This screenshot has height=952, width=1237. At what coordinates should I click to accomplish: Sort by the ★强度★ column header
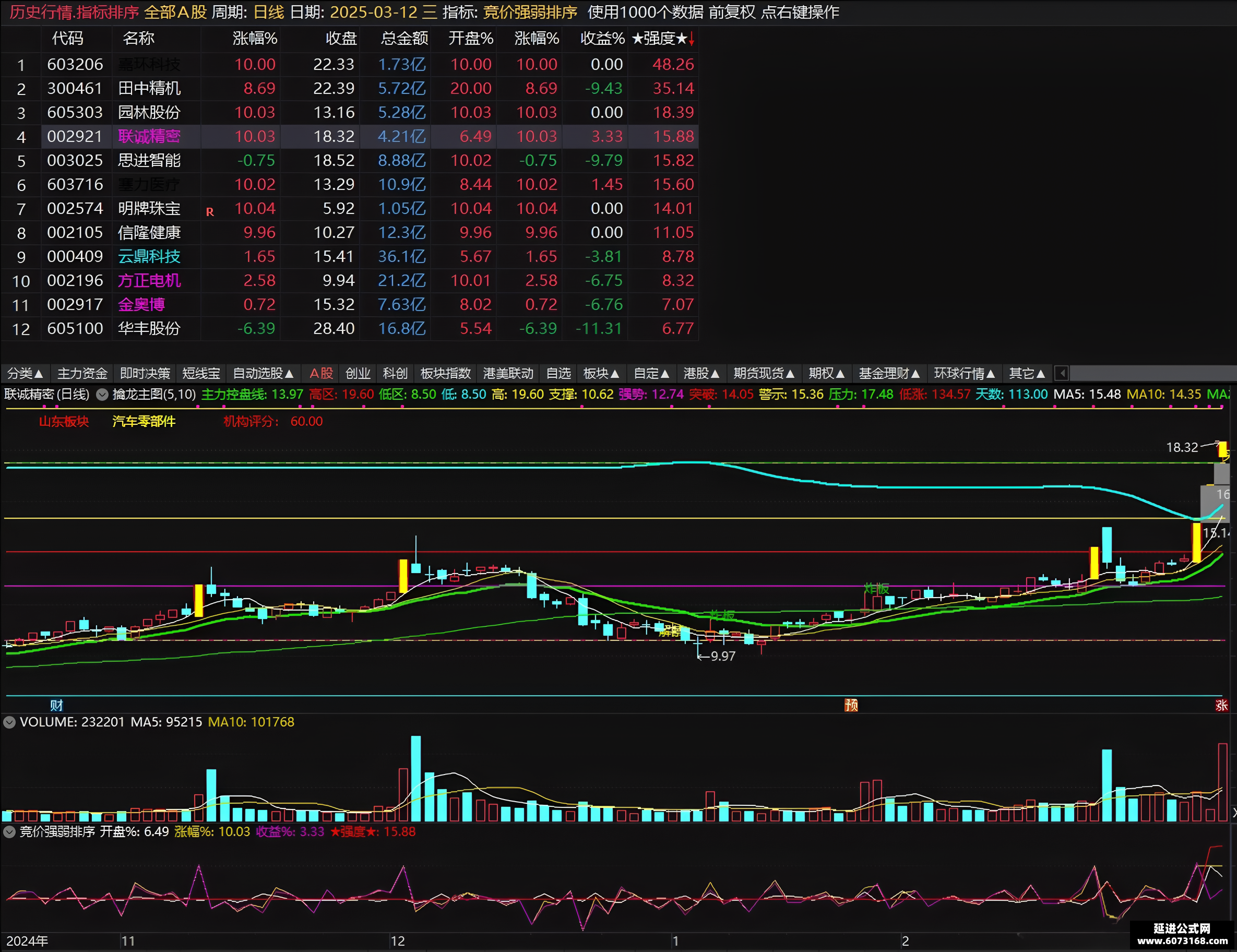(x=663, y=39)
